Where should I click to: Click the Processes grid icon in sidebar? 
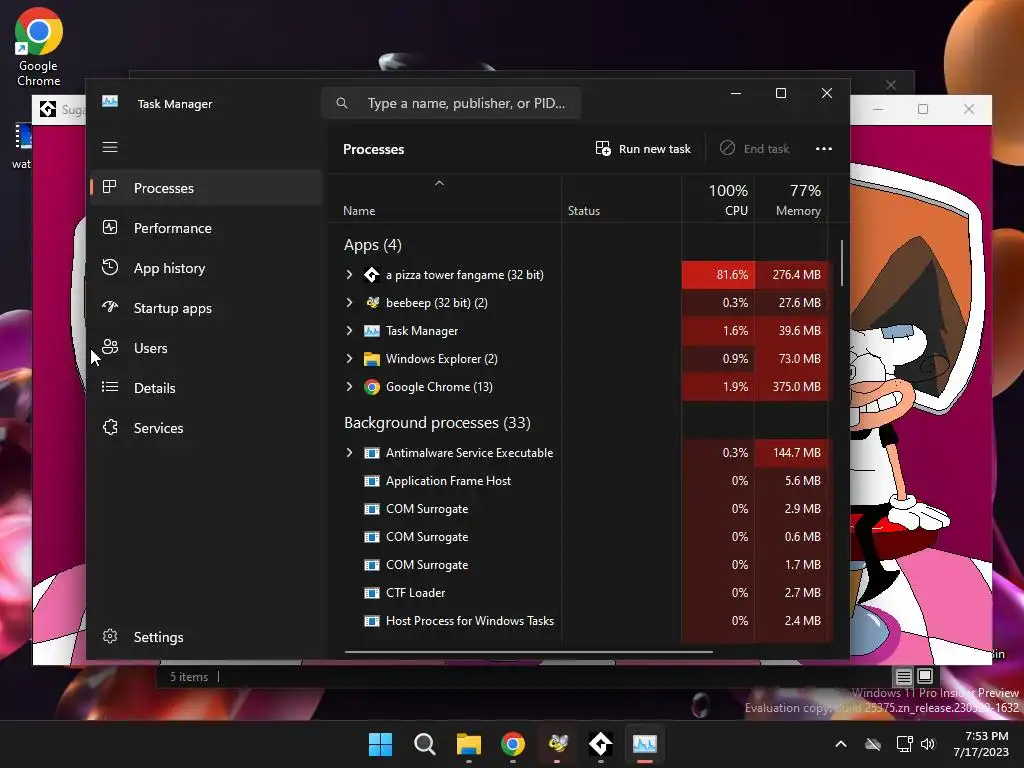tap(110, 187)
